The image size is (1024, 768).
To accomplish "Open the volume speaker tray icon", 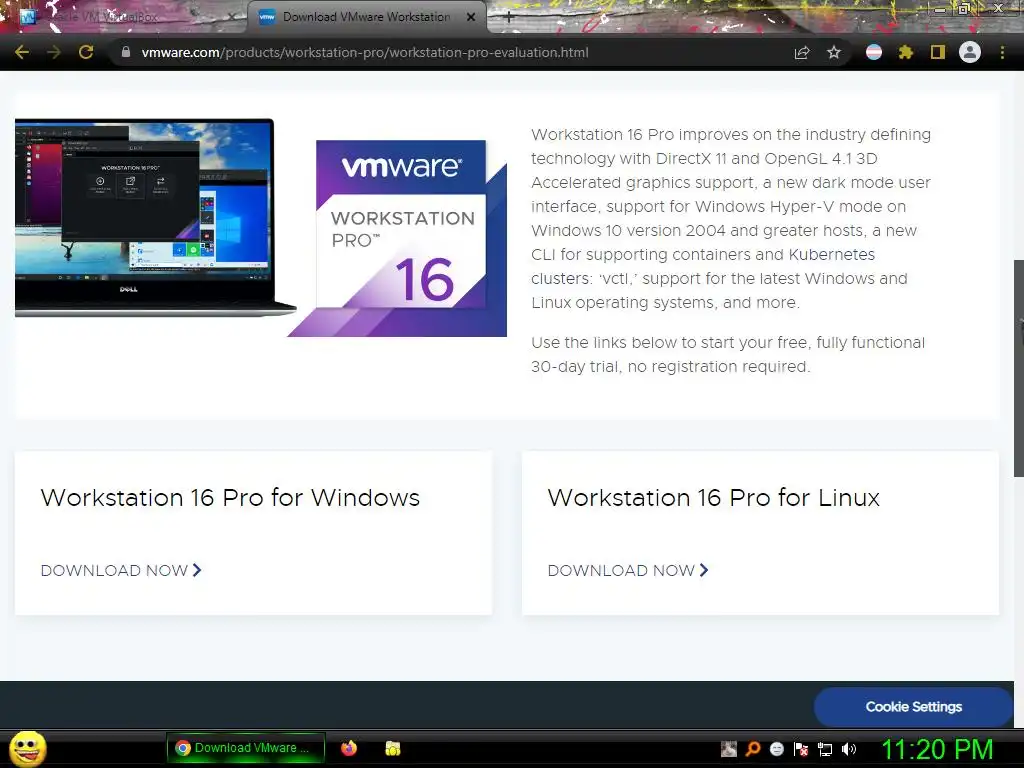I will click(848, 749).
